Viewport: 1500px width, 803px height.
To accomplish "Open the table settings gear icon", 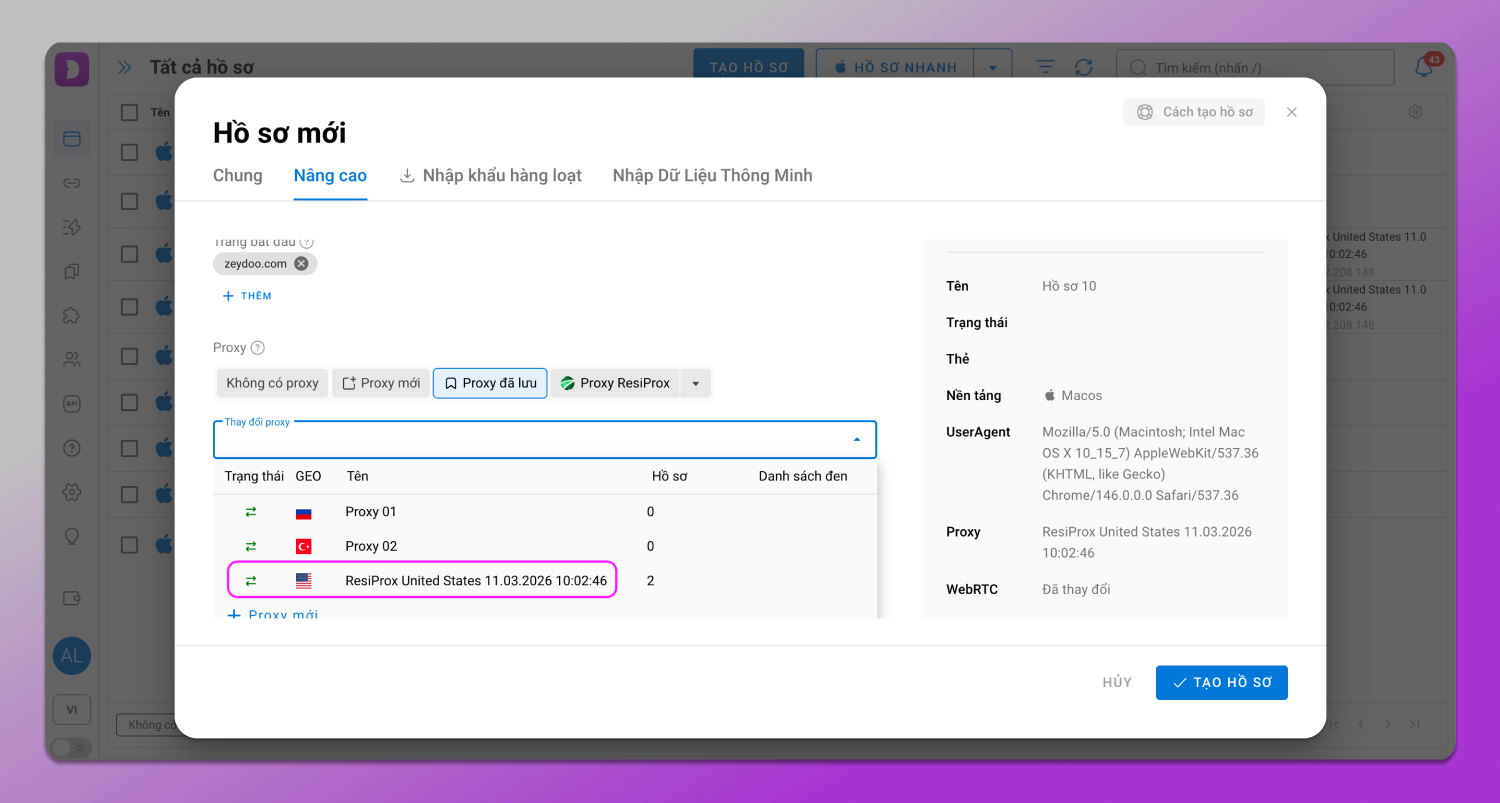I will 1415,112.
